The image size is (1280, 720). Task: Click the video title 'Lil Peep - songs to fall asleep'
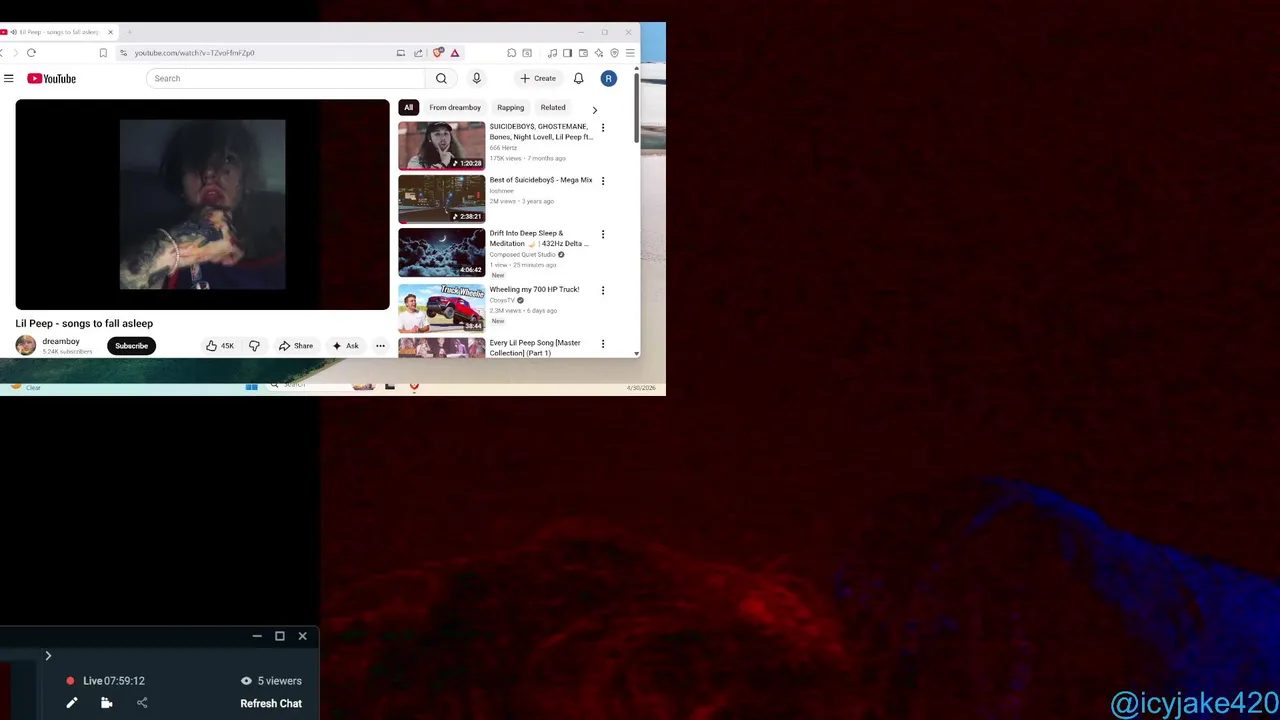84,323
